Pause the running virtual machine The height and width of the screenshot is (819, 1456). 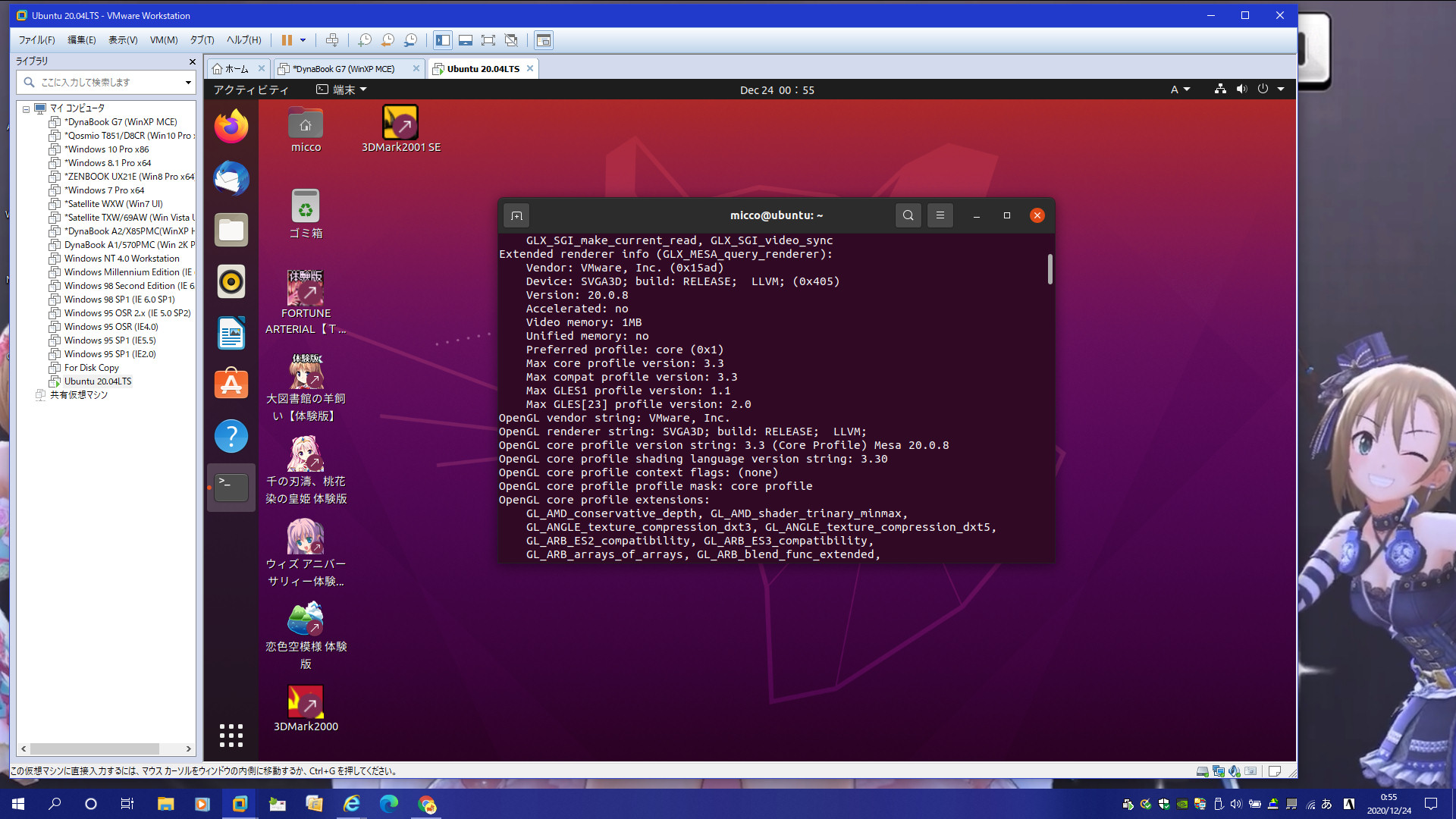click(x=287, y=40)
